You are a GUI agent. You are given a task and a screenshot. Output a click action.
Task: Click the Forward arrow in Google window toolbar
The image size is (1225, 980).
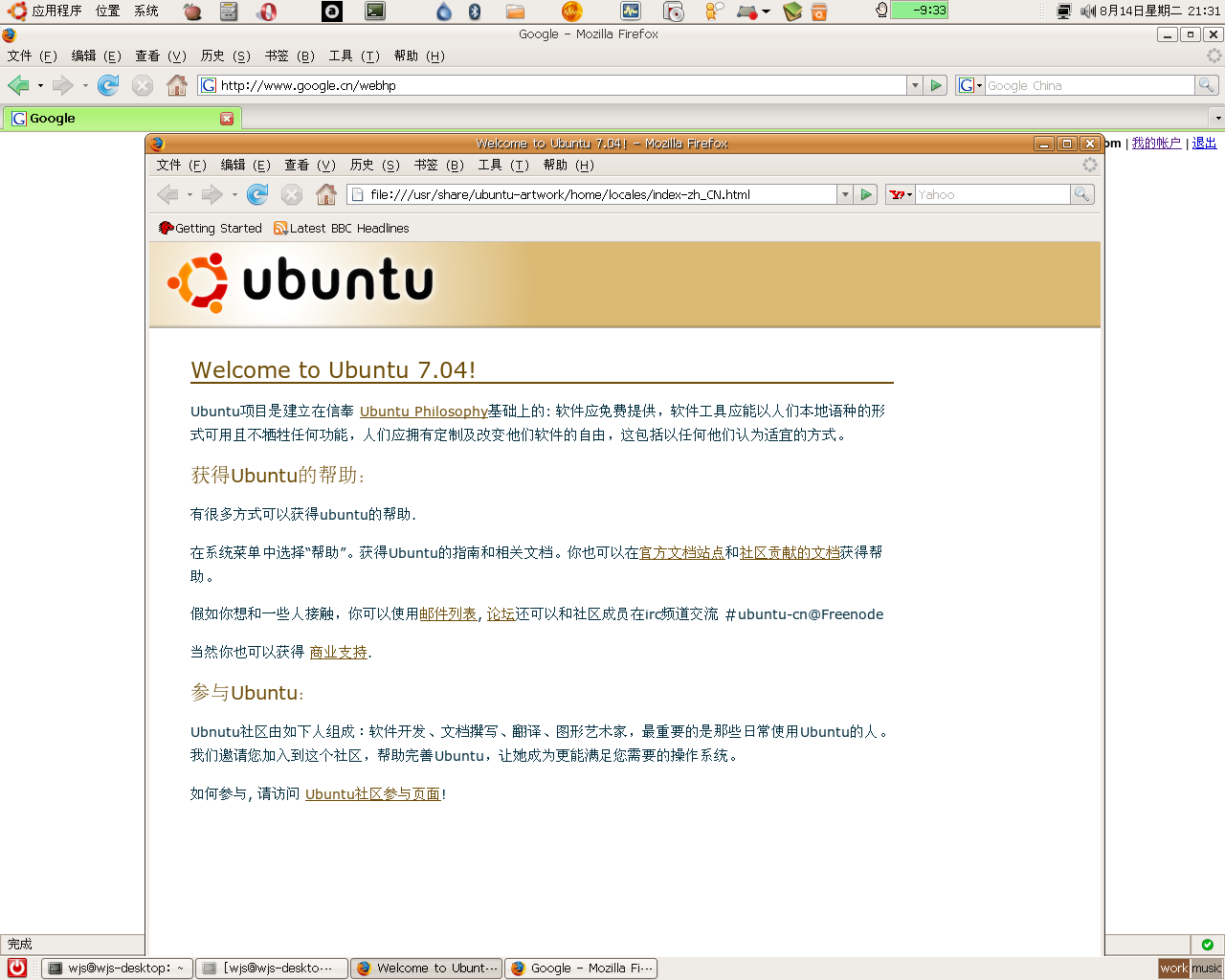63,85
